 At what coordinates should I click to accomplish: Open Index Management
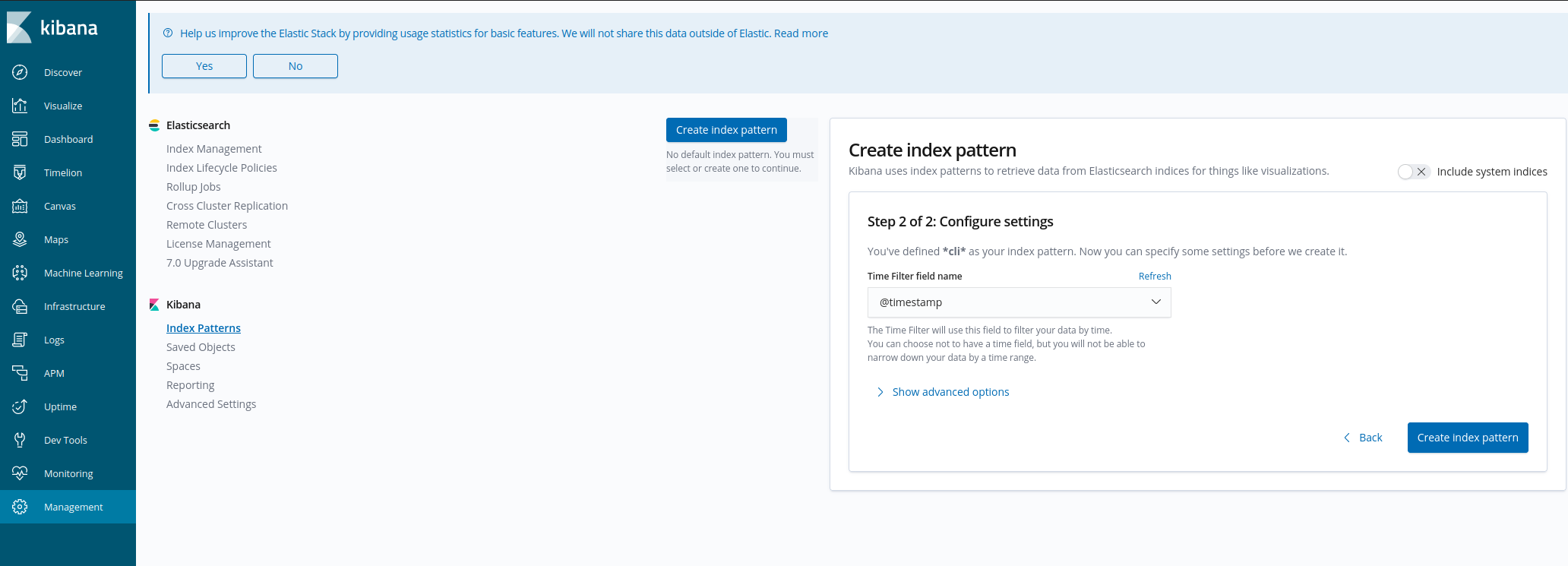pos(214,149)
